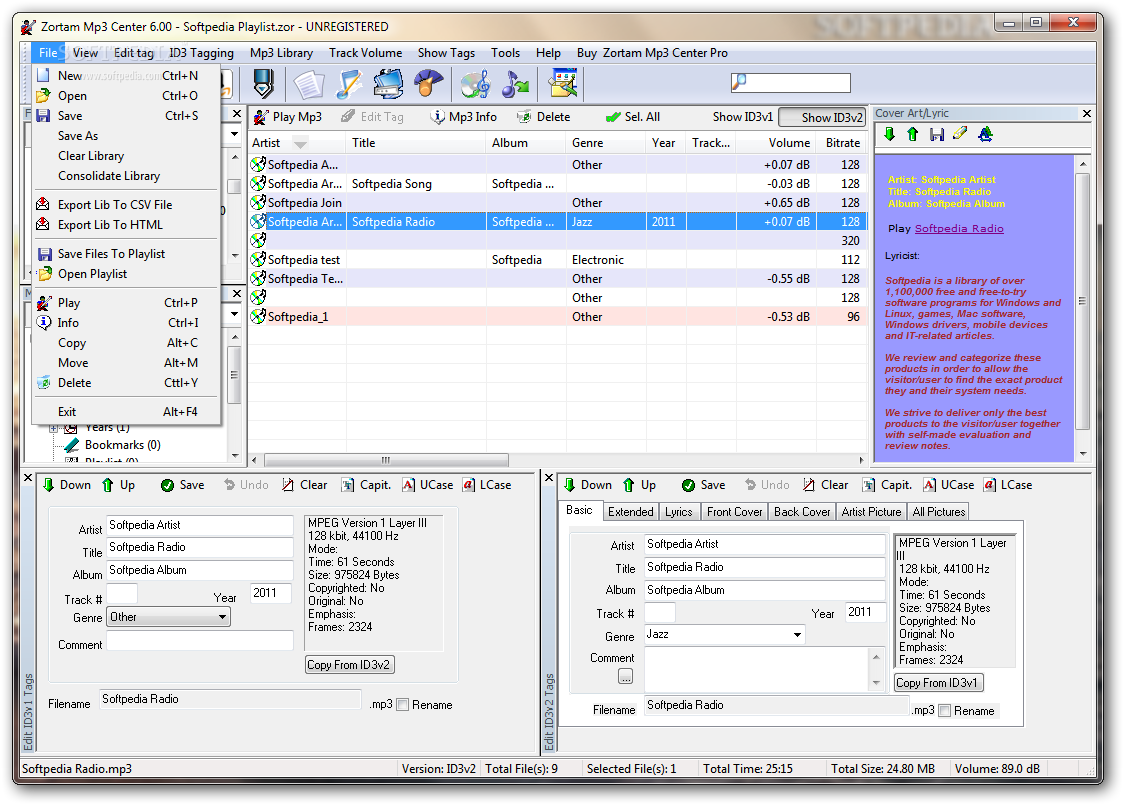Select Consolidate Library menu entry
The width and height of the screenshot is (1124, 805).
click(109, 176)
